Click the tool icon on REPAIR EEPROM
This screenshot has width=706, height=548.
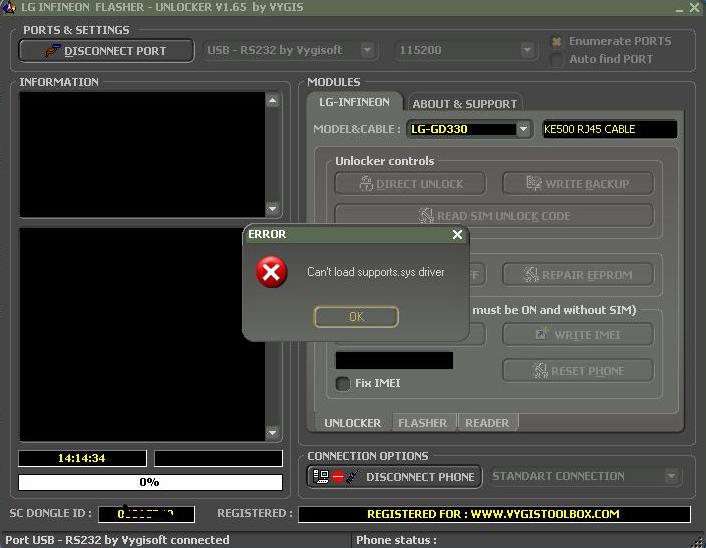pos(531,274)
